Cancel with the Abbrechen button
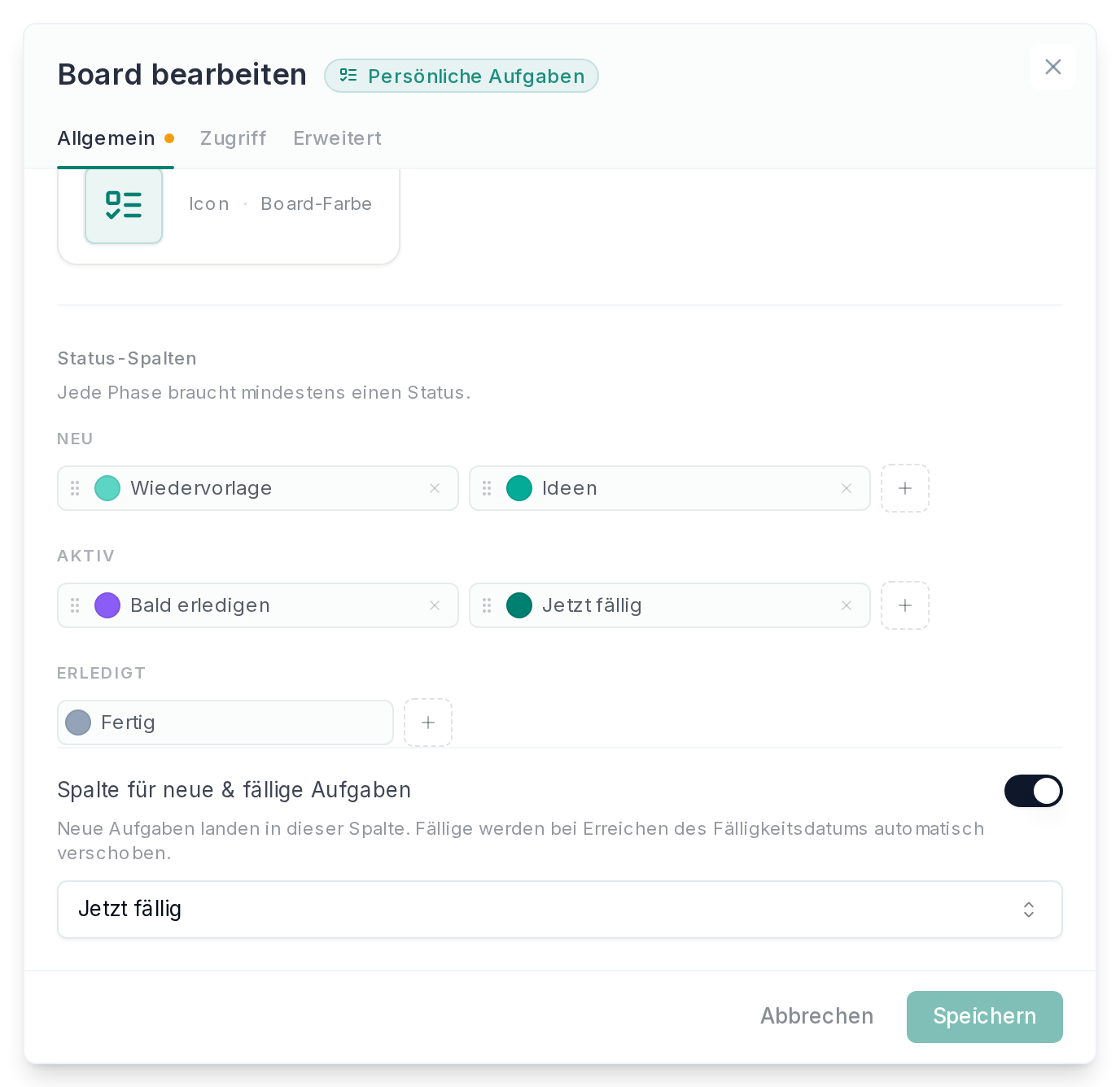 (x=816, y=1016)
